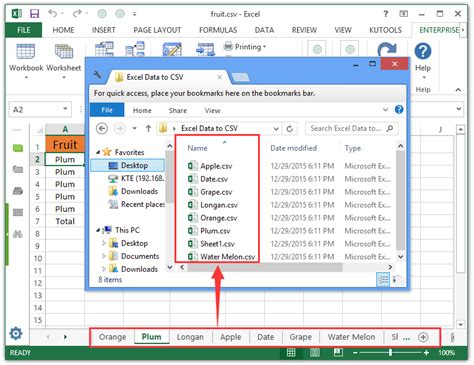Select the Orange sheet tab
The image size is (474, 365).
(x=112, y=337)
